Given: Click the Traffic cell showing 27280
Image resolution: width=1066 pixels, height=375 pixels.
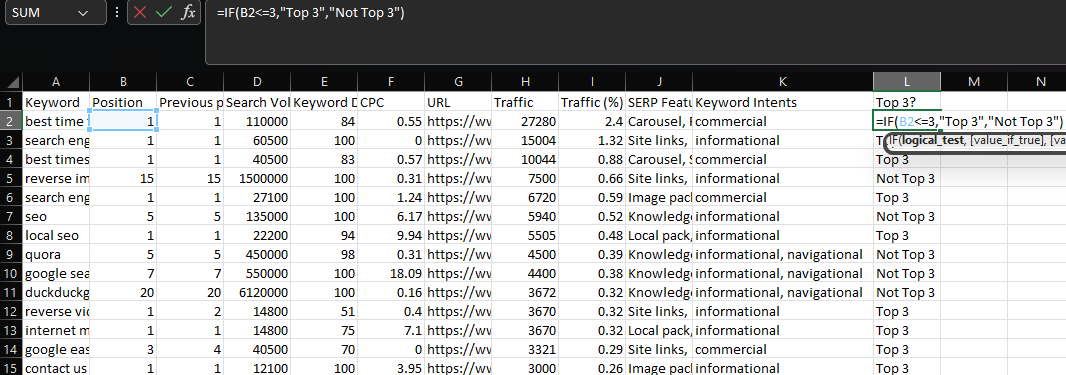Looking at the screenshot, I should [x=525, y=122].
